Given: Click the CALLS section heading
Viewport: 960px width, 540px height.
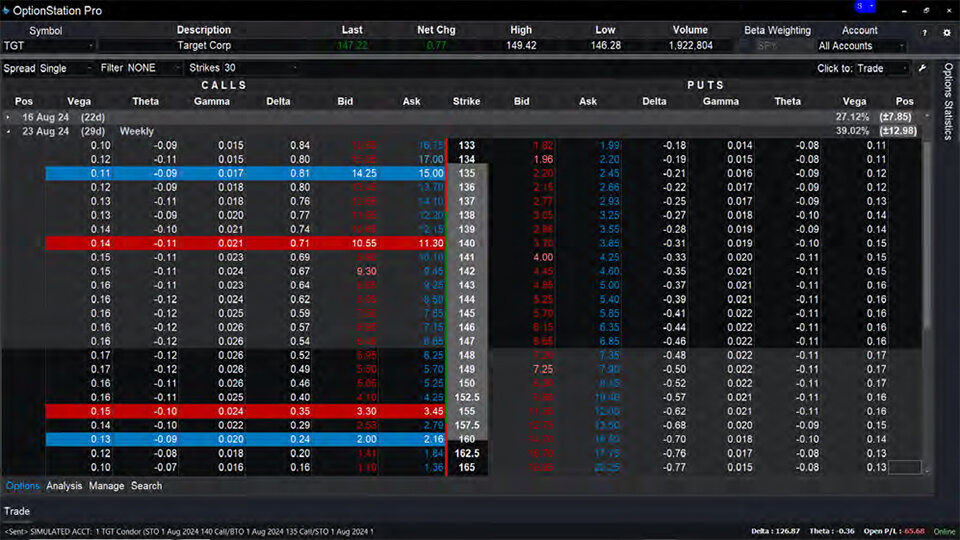Looking at the screenshot, I should coord(224,85).
